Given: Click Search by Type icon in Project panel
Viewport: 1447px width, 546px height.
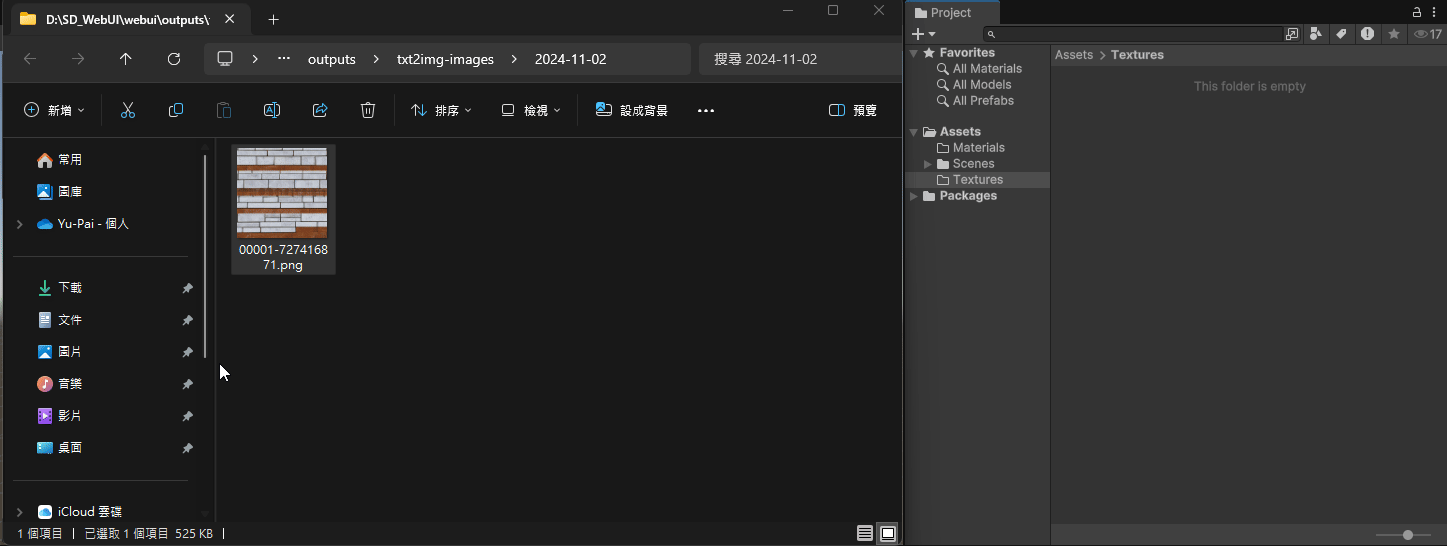Looking at the screenshot, I should (1316, 34).
